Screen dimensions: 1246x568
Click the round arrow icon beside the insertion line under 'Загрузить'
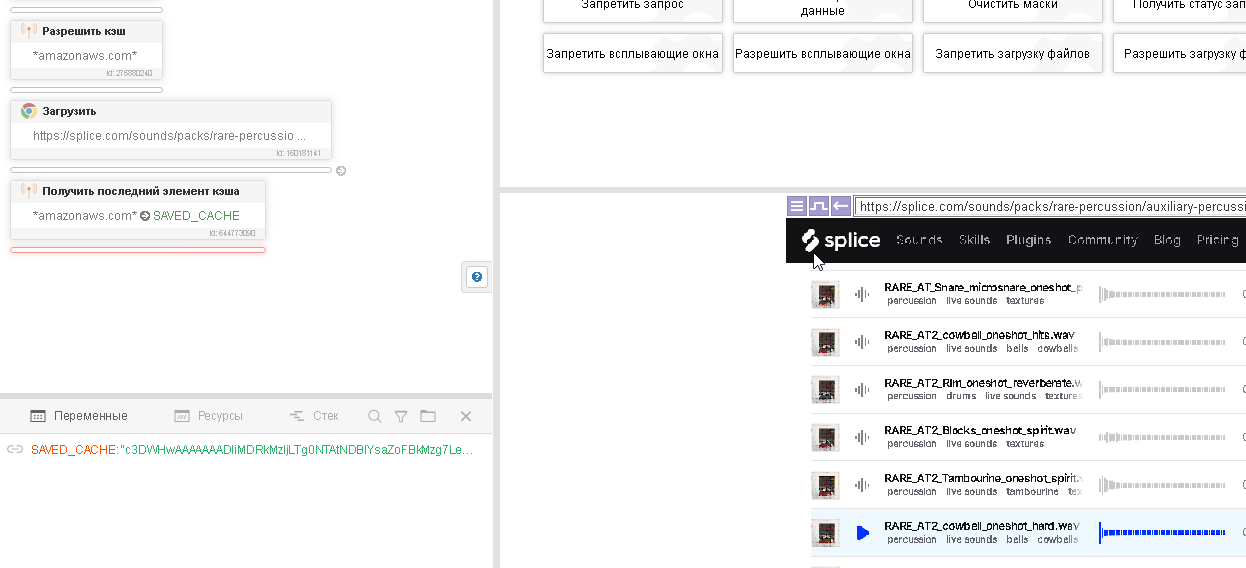(x=341, y=170)
